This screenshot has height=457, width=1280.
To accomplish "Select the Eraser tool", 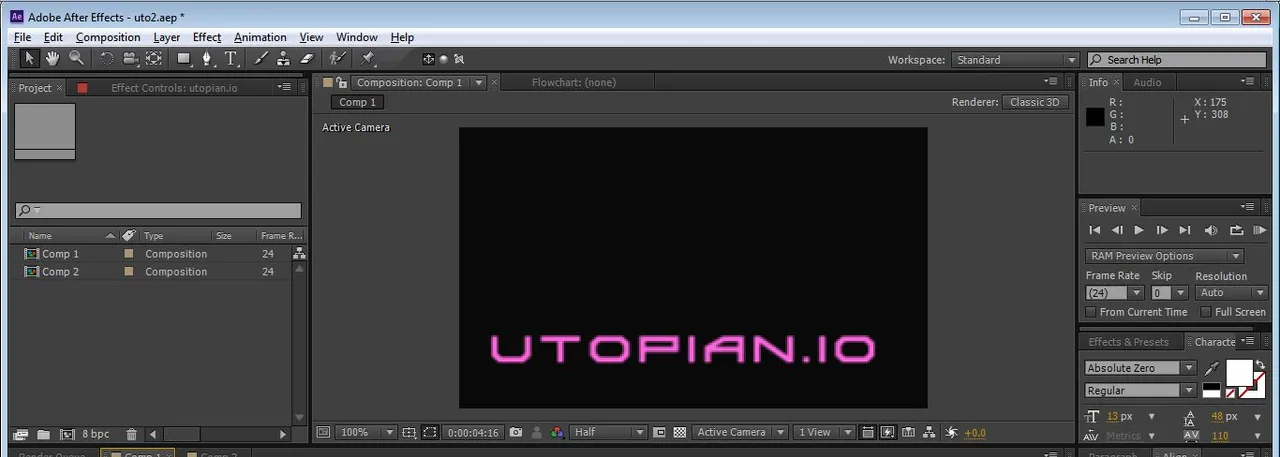I will click(x=307, y=59).
